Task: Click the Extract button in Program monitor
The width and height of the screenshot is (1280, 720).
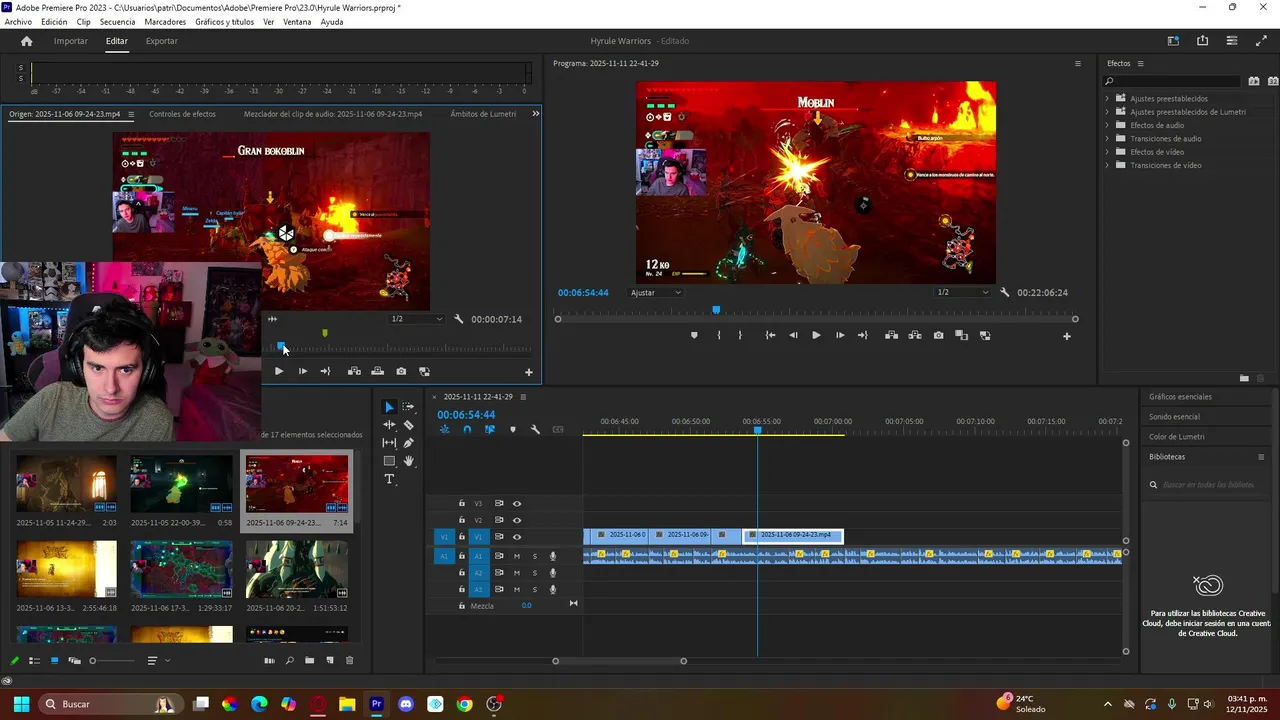Action: 914,336
